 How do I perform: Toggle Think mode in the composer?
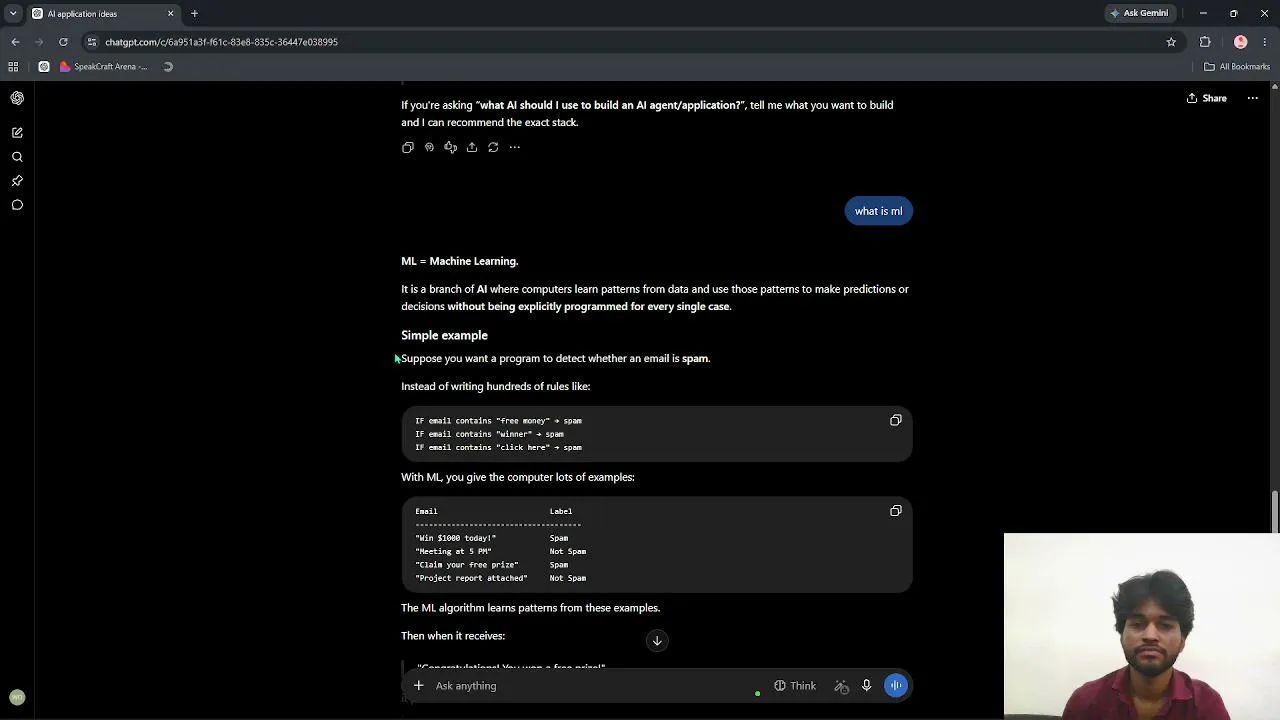795,686
